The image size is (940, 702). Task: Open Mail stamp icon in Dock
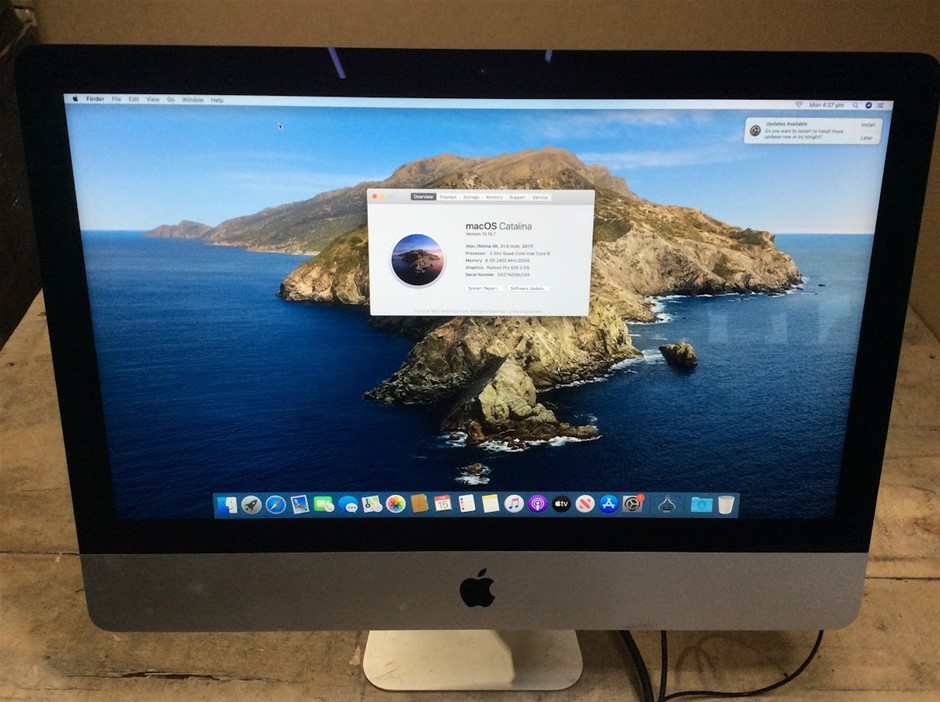(x=299, y=504)
